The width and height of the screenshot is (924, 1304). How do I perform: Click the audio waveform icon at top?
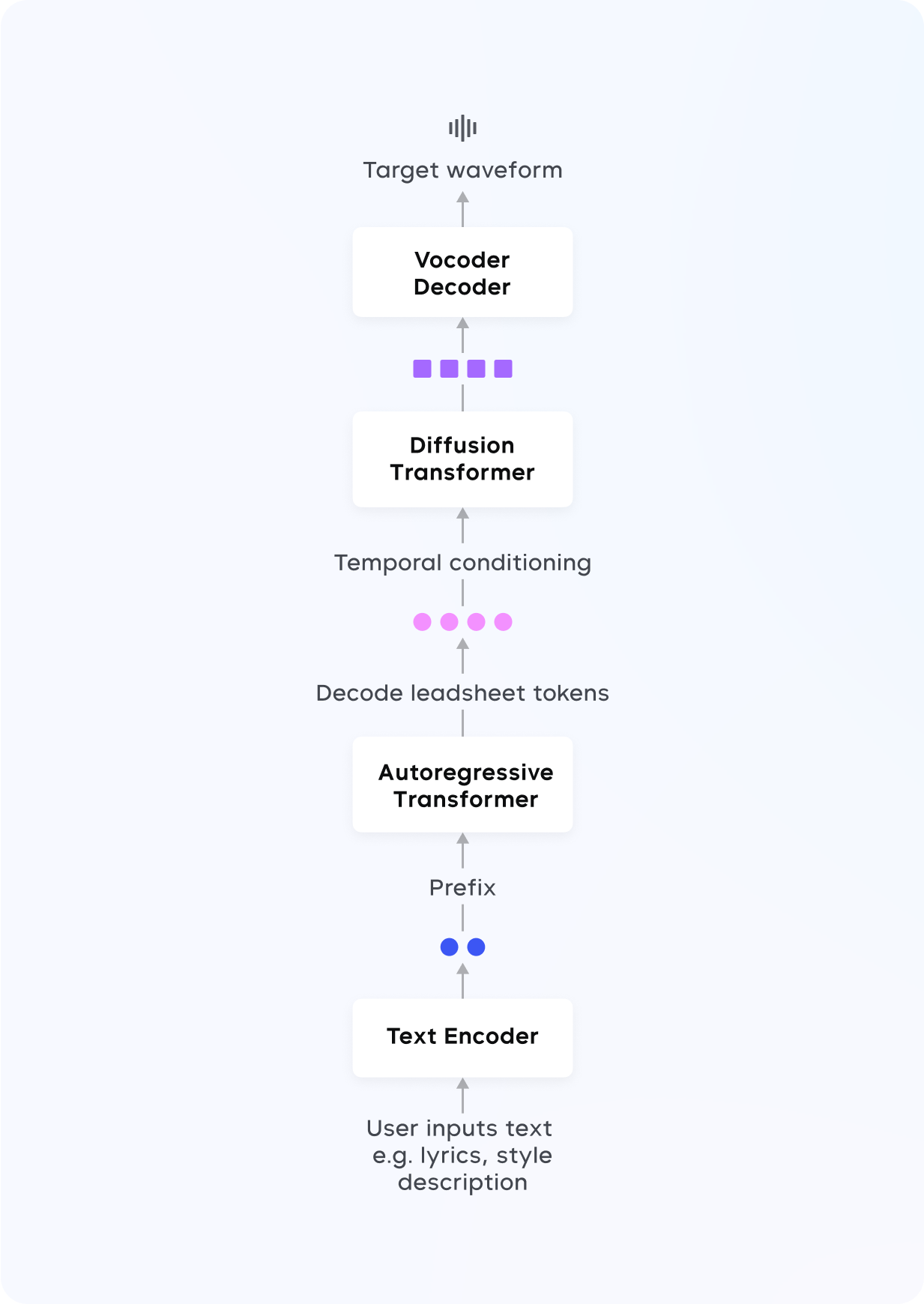(x=462, y=128)
